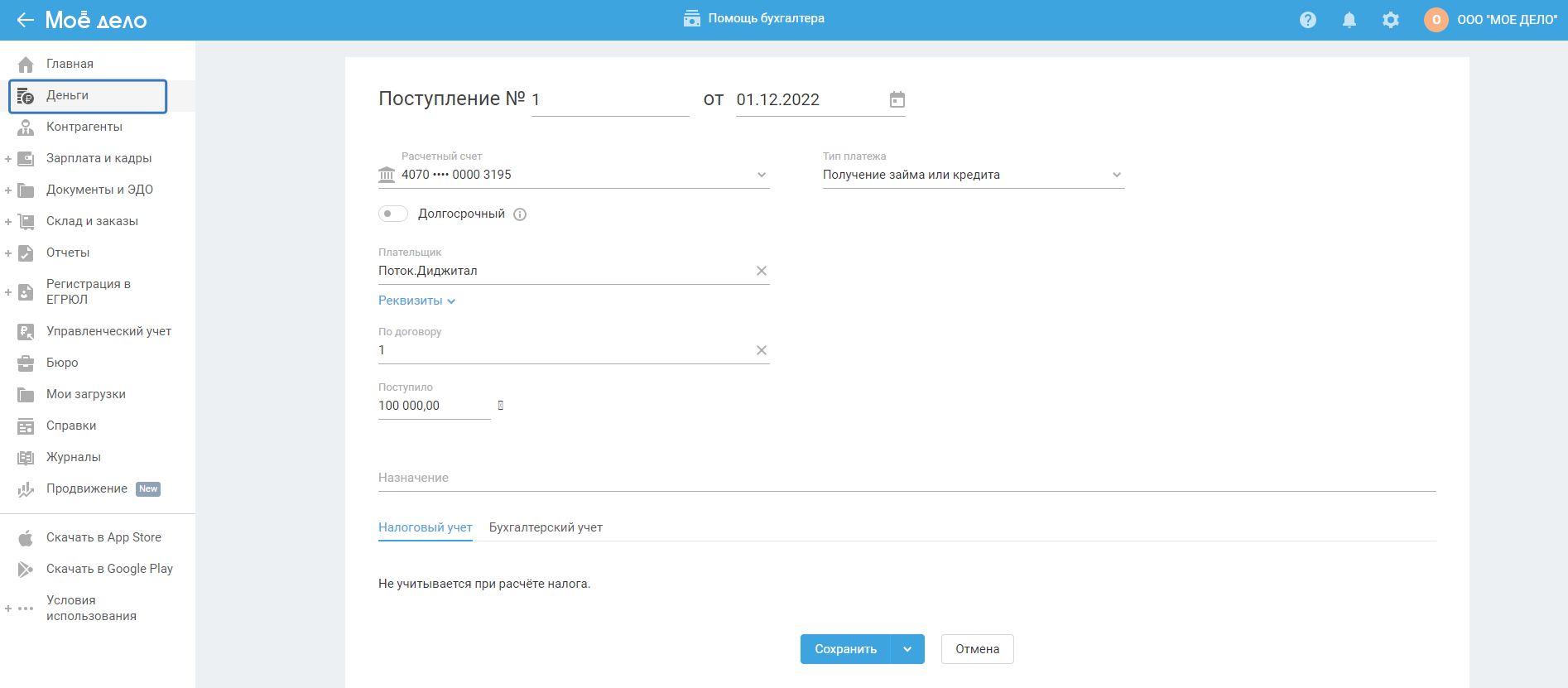Screen dimensions: 1568x688
Task: Click the Сохранить button
Action: coord(845,649)
